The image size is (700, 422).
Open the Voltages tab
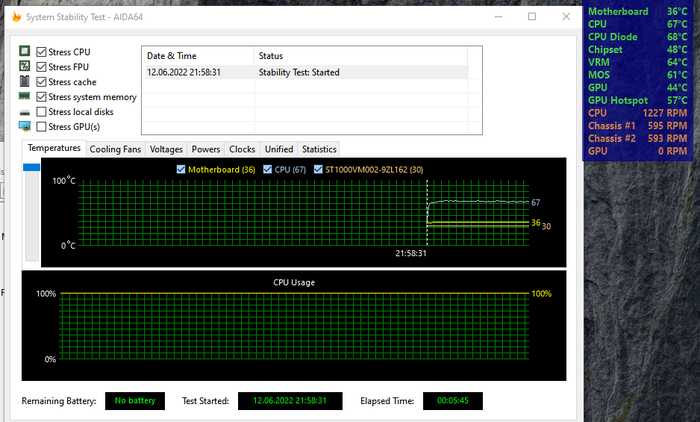click(x=166, y=149)
